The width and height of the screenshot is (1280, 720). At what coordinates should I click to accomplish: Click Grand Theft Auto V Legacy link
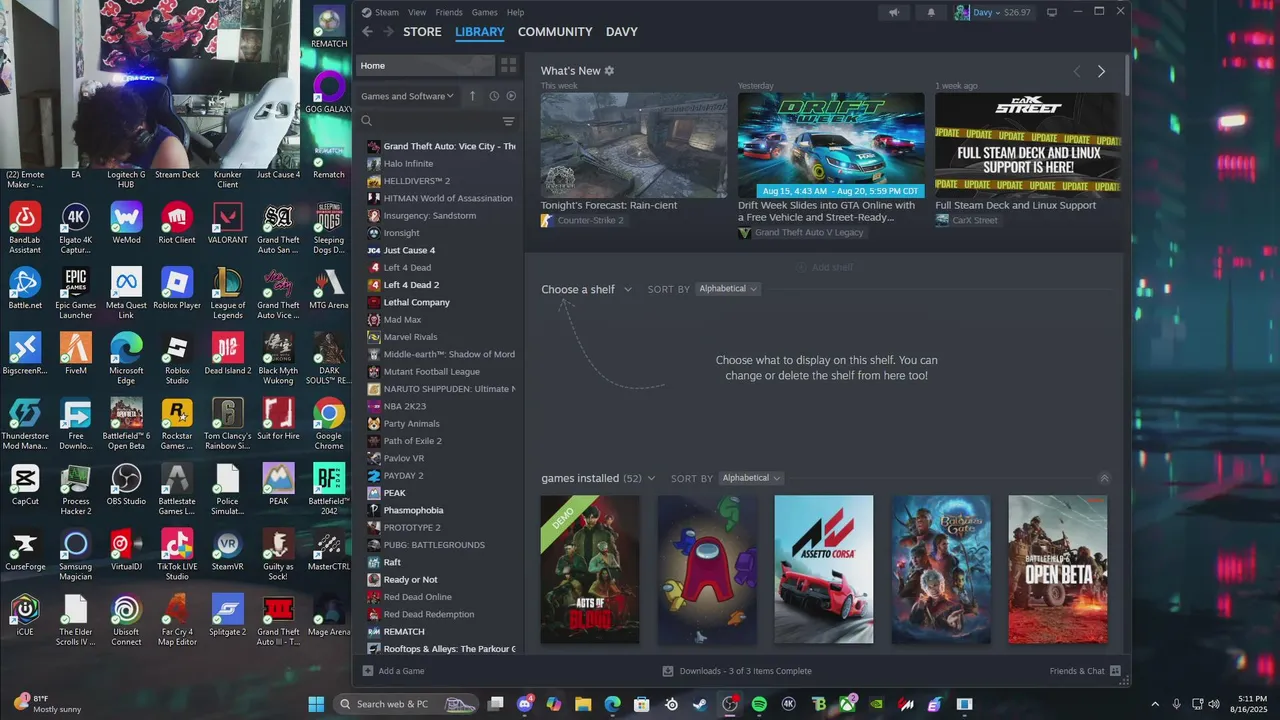[809, 233]
